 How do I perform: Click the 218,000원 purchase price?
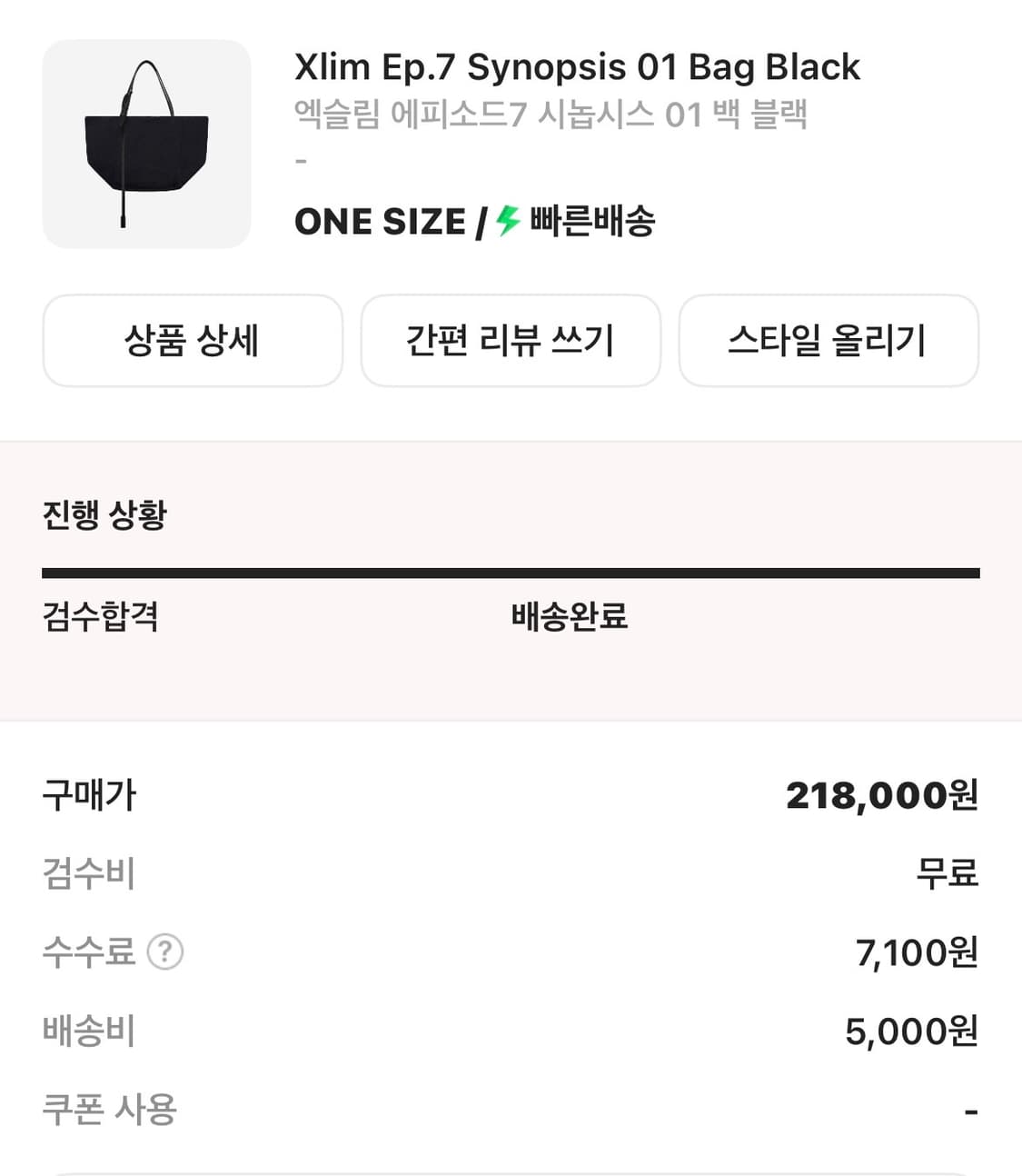(x=881, y=795)
